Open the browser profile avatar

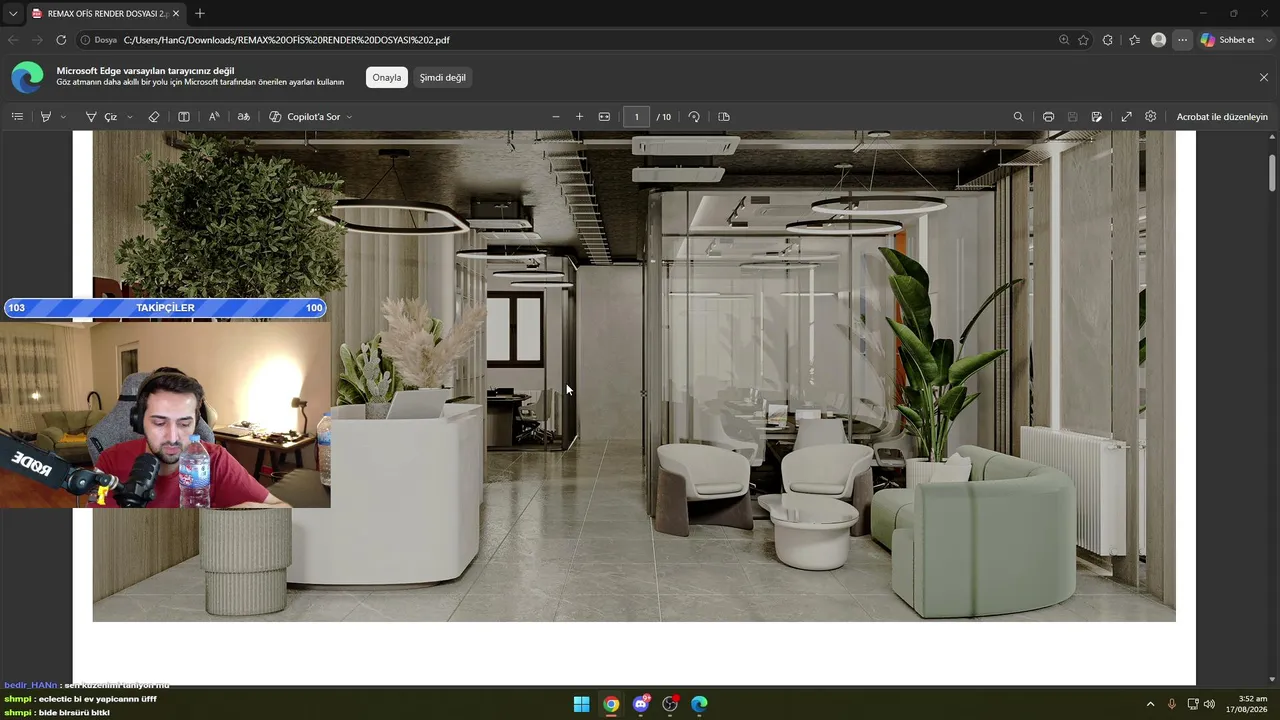[x=1158, y=40]
